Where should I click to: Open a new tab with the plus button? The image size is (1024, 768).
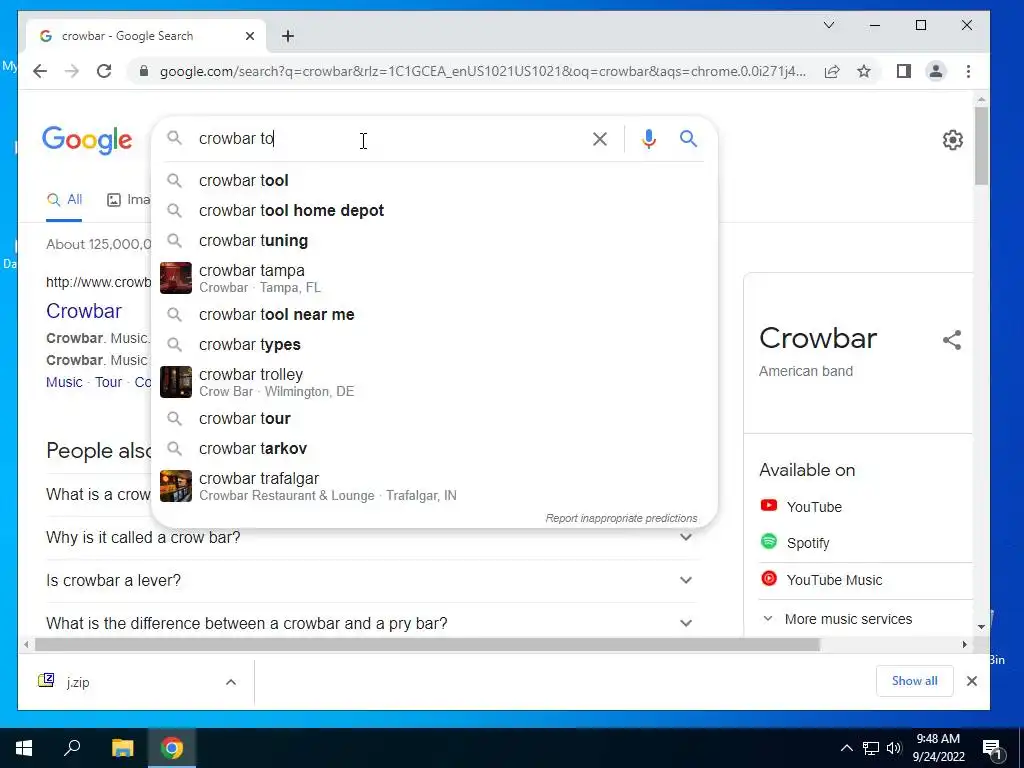tap(288, 36)
